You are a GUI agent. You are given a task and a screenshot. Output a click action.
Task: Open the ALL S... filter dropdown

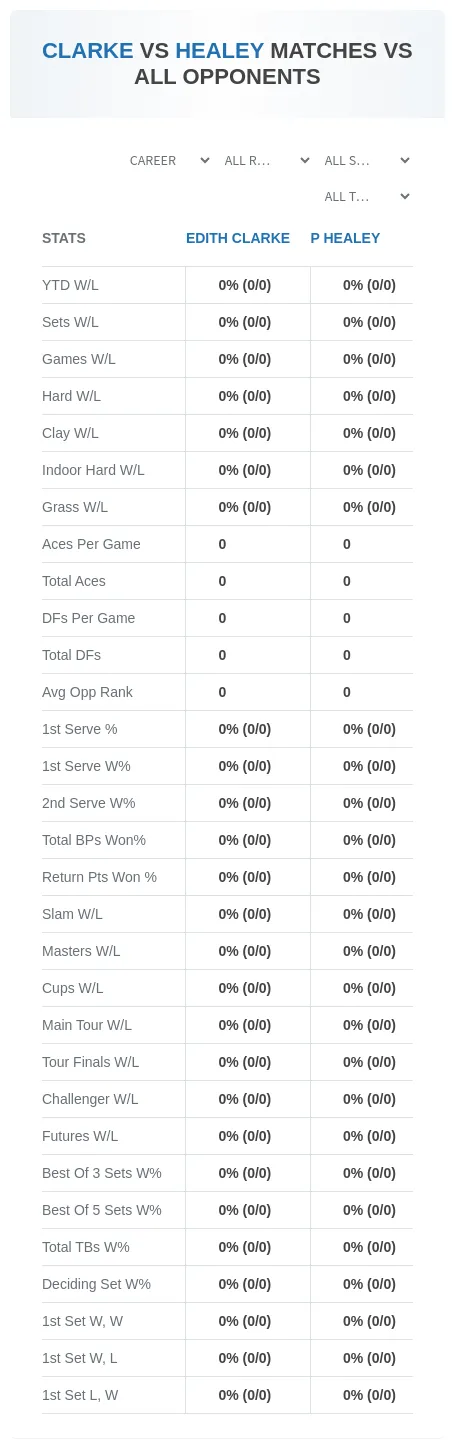(367, 161)
